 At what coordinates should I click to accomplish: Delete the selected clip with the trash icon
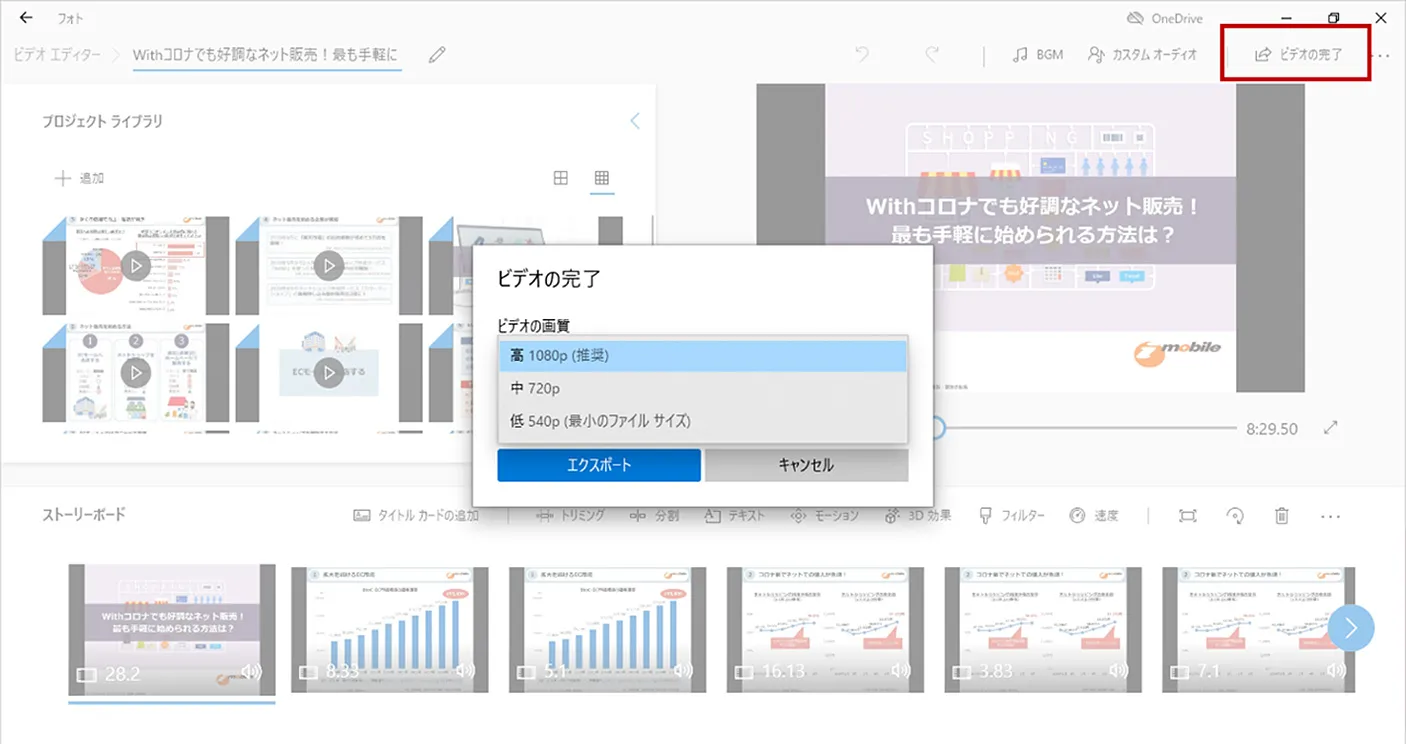1283,516
